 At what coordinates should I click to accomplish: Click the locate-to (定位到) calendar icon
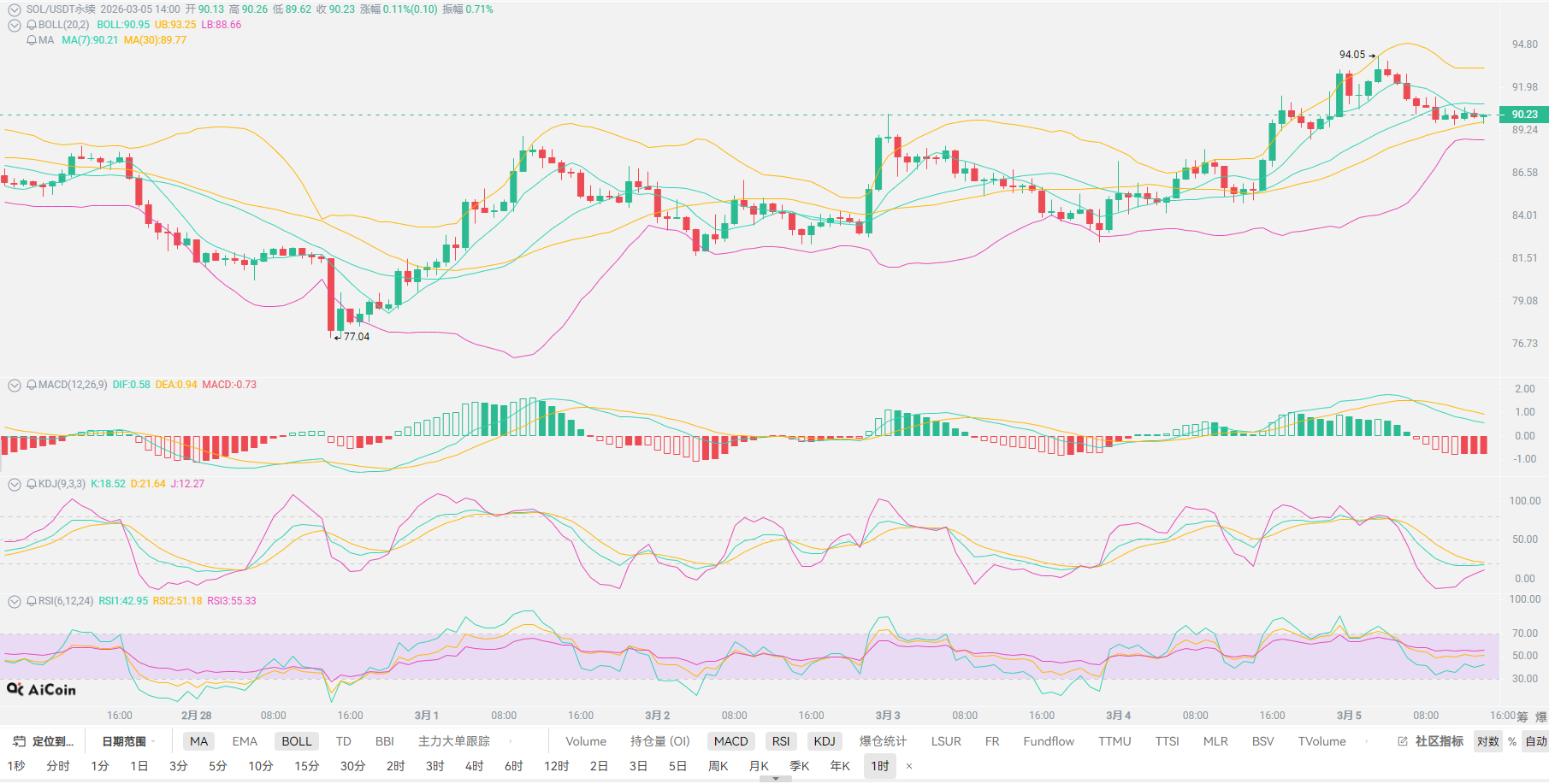(19, 741)
